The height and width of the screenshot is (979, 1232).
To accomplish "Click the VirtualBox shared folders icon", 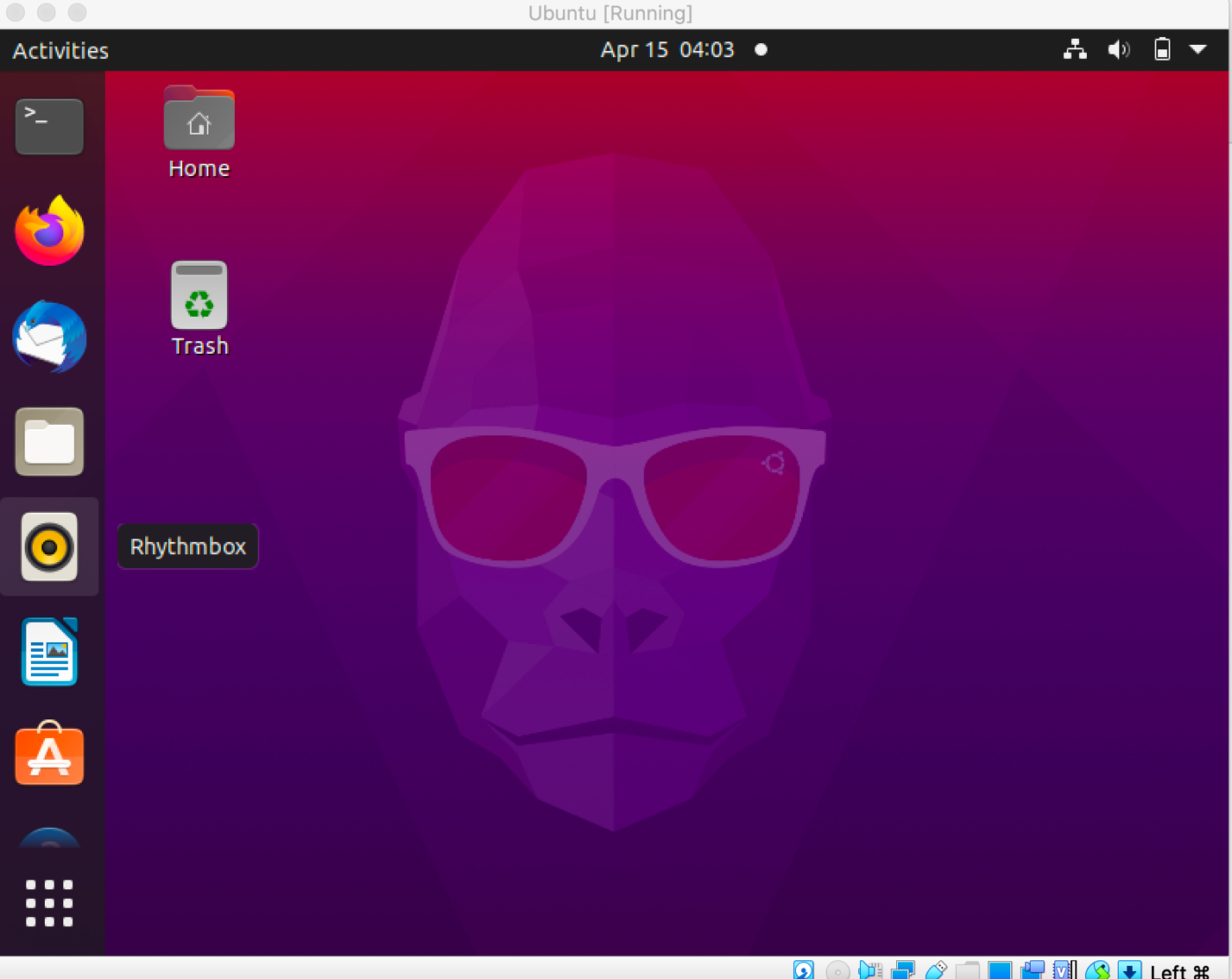I will [x=968, y=970].
